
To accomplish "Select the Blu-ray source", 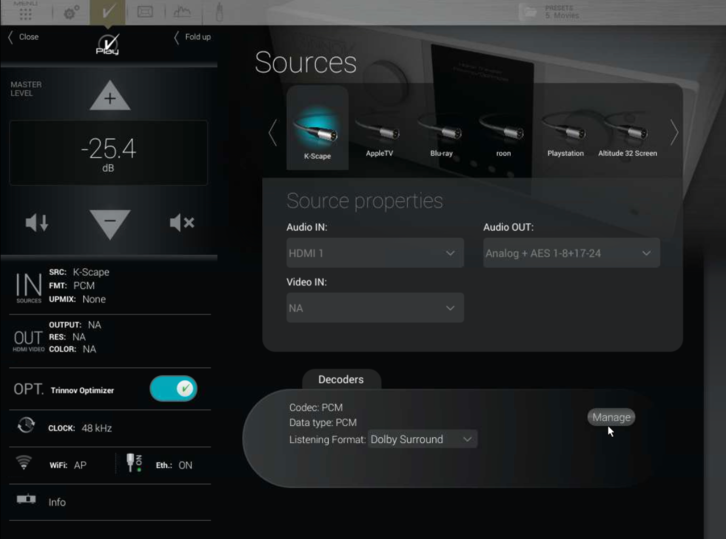I will [x=441, y=134].
